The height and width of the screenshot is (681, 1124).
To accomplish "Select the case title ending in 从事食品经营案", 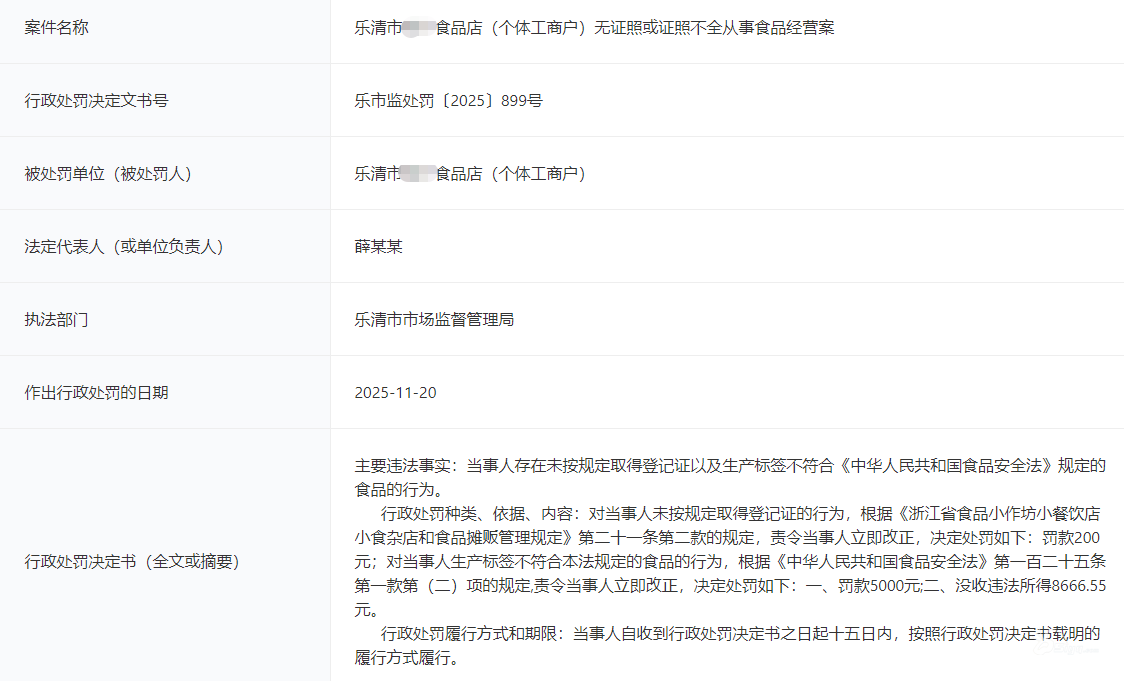I will [594, 28].
